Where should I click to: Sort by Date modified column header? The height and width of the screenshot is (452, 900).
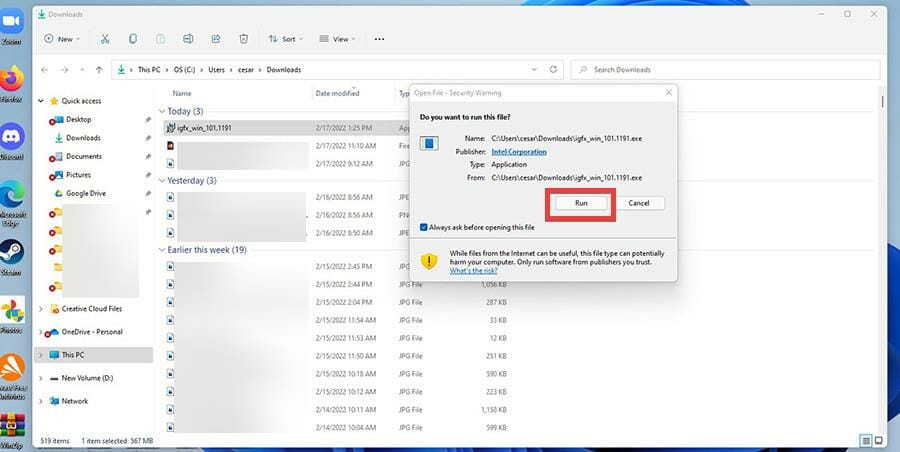click(338, 93)
